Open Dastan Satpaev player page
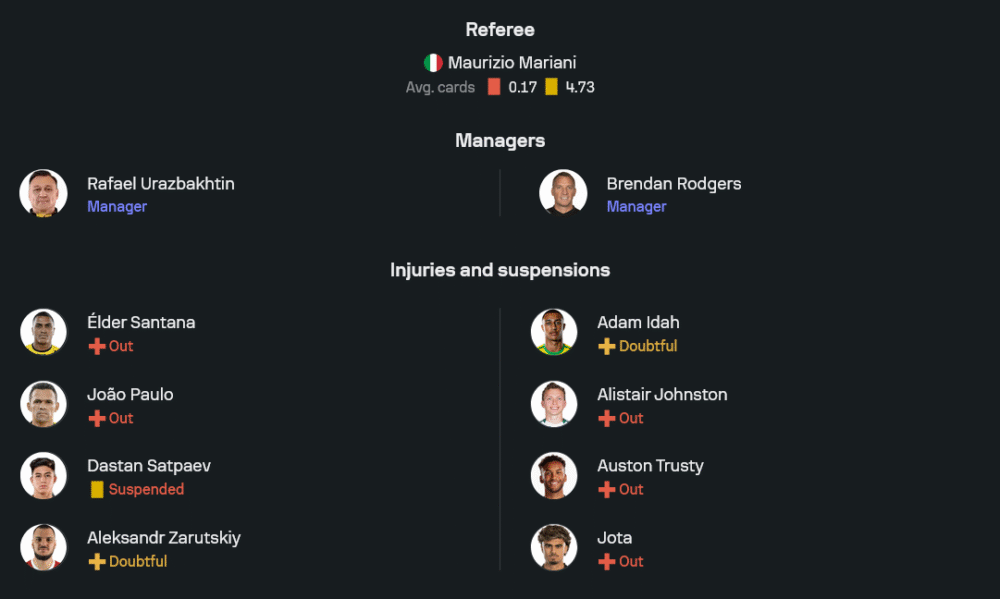The width and height of the screenshot is (1000, 599). click(x=149, y=466)
